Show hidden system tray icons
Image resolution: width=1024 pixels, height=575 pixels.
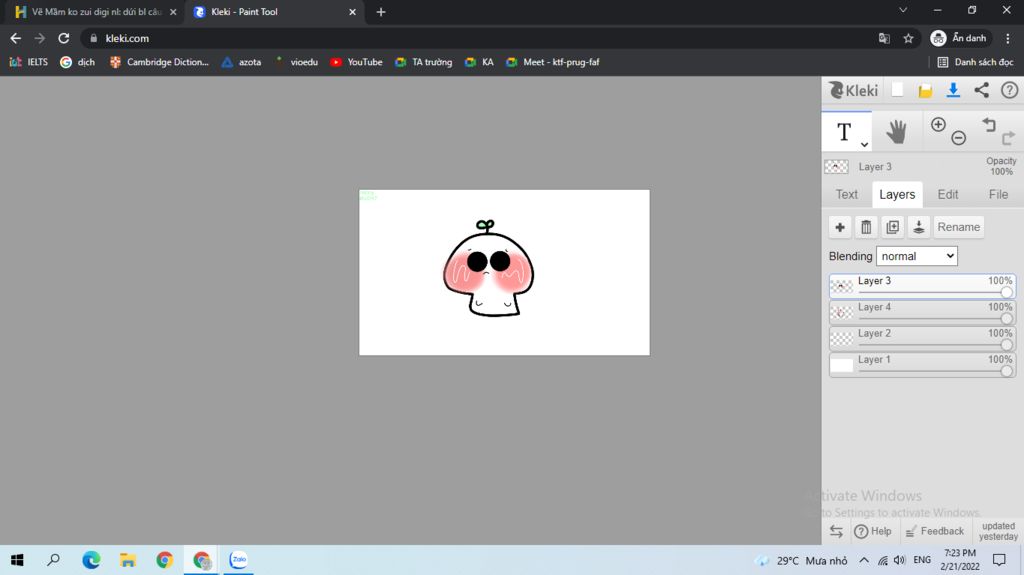pyautogui.click(x=864, y=560)
